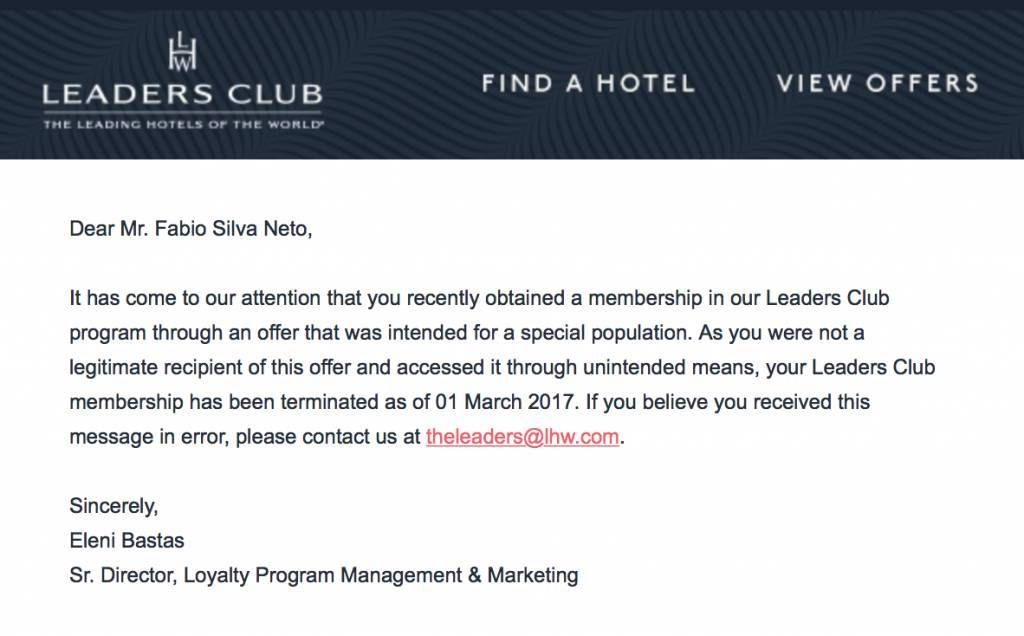The image size is (1024, 636).
Task: Open the Leaders Club wordmark logo
Action: click(182, 95)
